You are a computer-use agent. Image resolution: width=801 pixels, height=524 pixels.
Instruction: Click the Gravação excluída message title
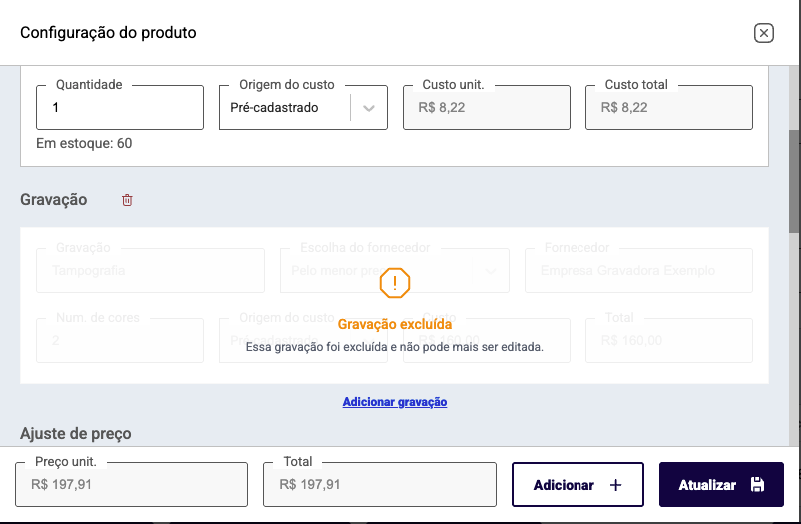pyautogui.click(x=395, y=325)
